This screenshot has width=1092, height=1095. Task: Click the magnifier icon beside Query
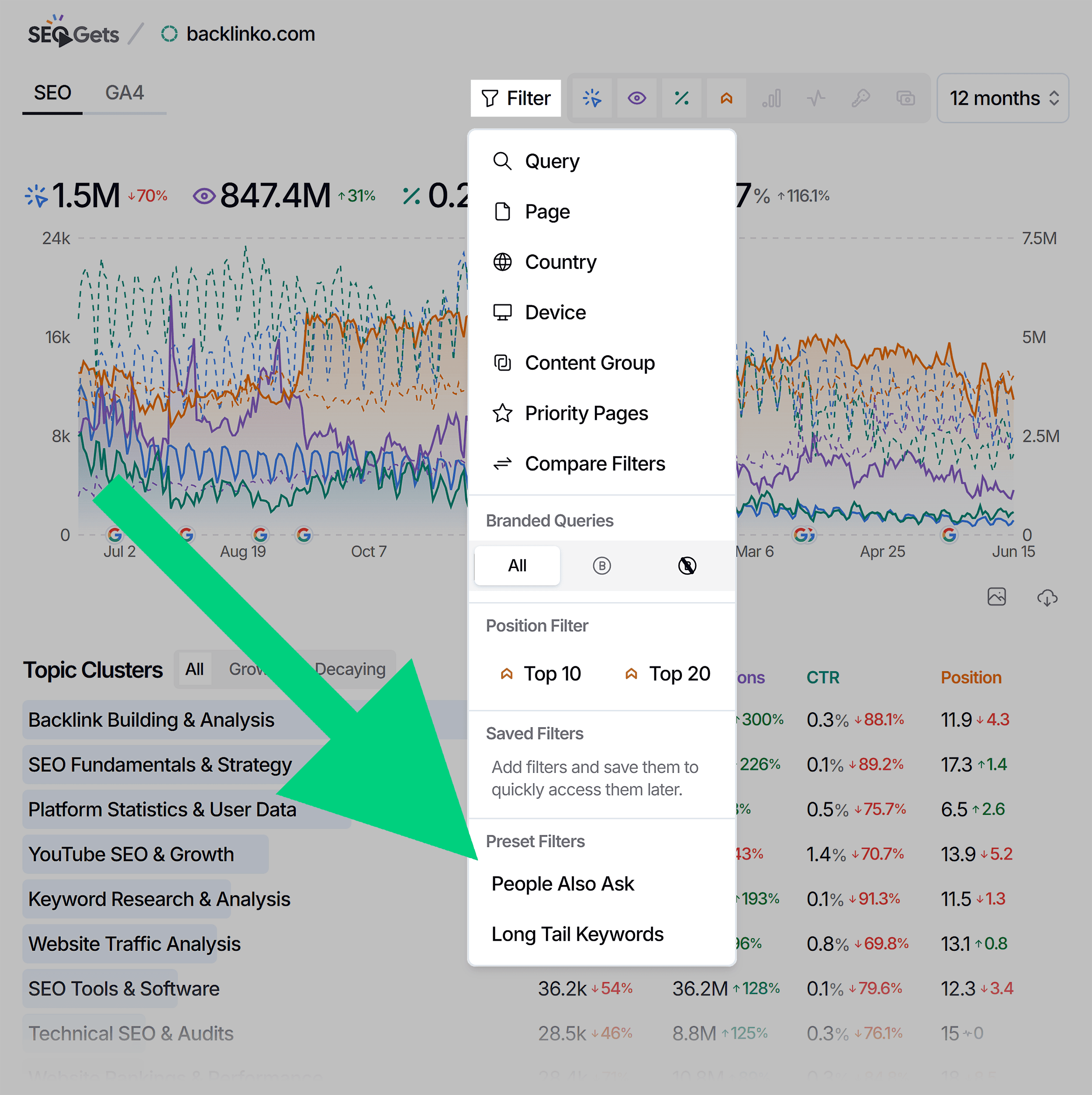[x=502, y=162]
